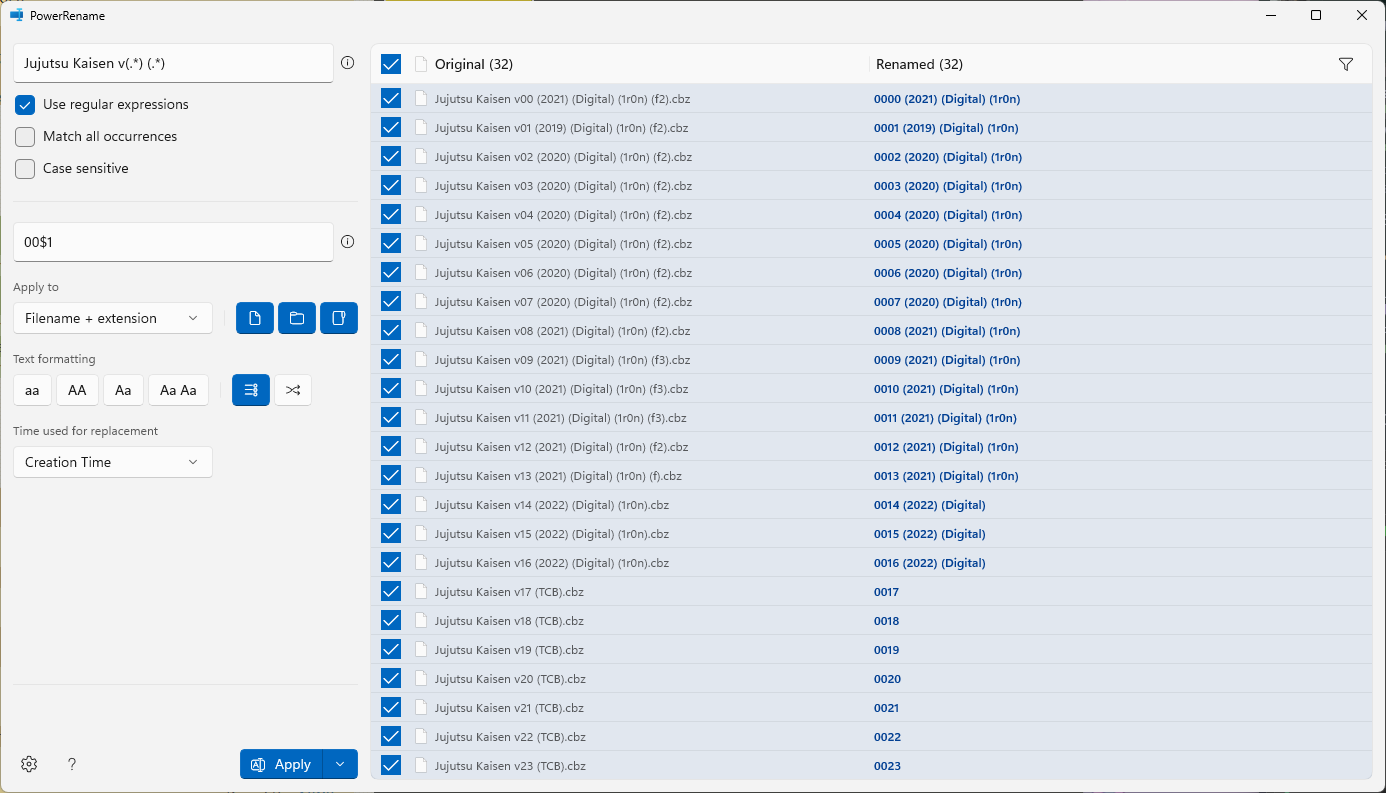Toggle the include subfolders icon button
Image resolution: width=1386 pixels, height=793 pixels.
(339, 318)
